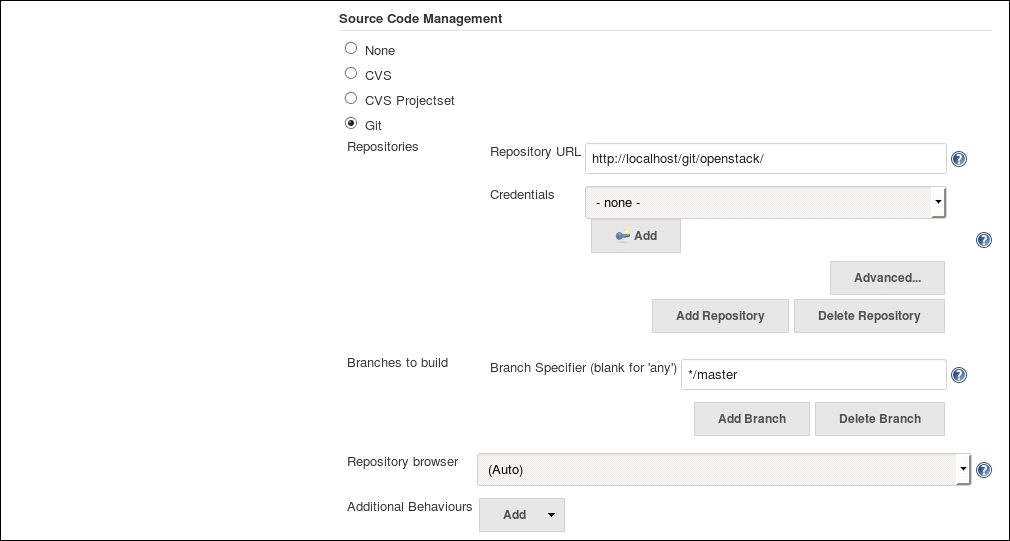Open help for Branch Specifier field
This screenshot has height=541, width=1010.
point(958,375)
